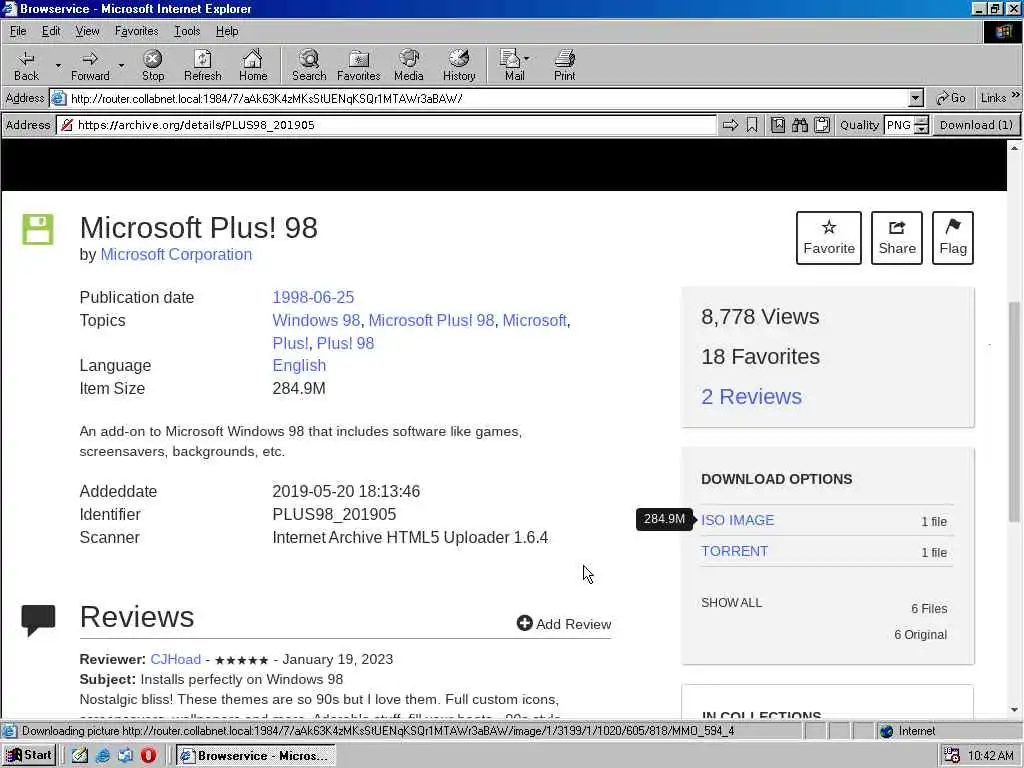Click the system tray scheduler icon

pyautogui.click(x=952, y=756)
